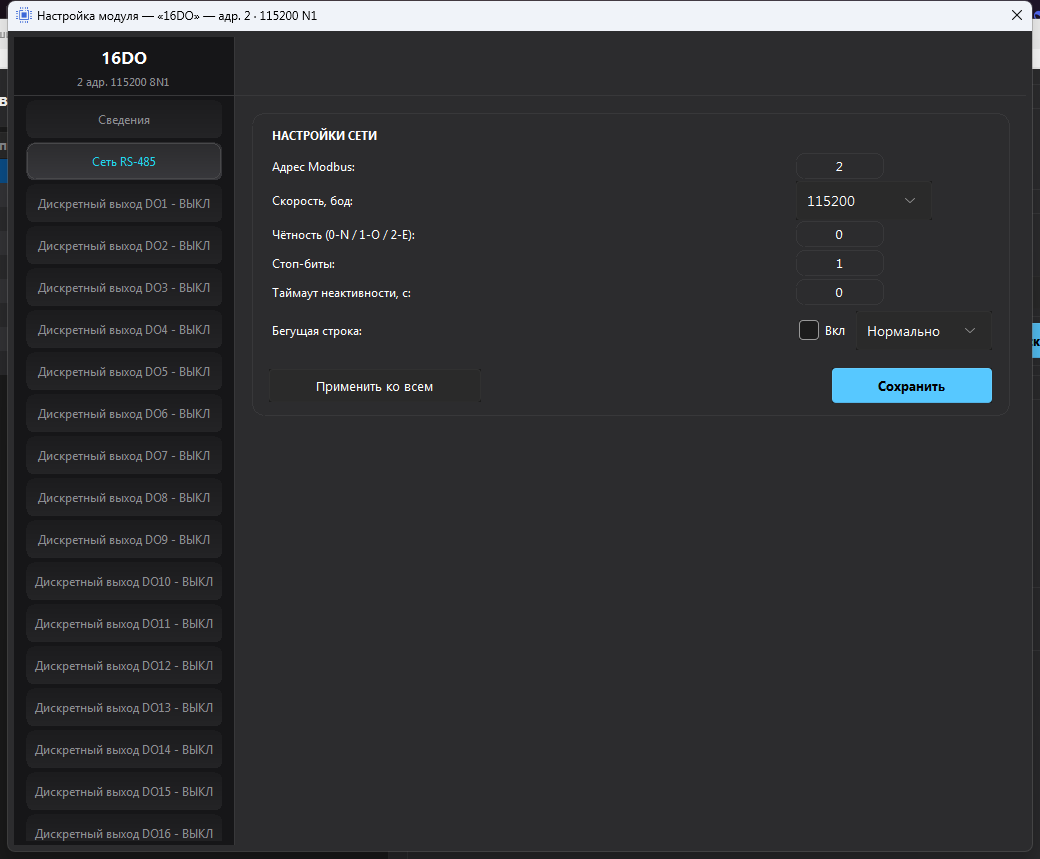This screenshot has height=859, width=1040.
Task: Open Дискретный выход DO11
Action: point(124,624)
